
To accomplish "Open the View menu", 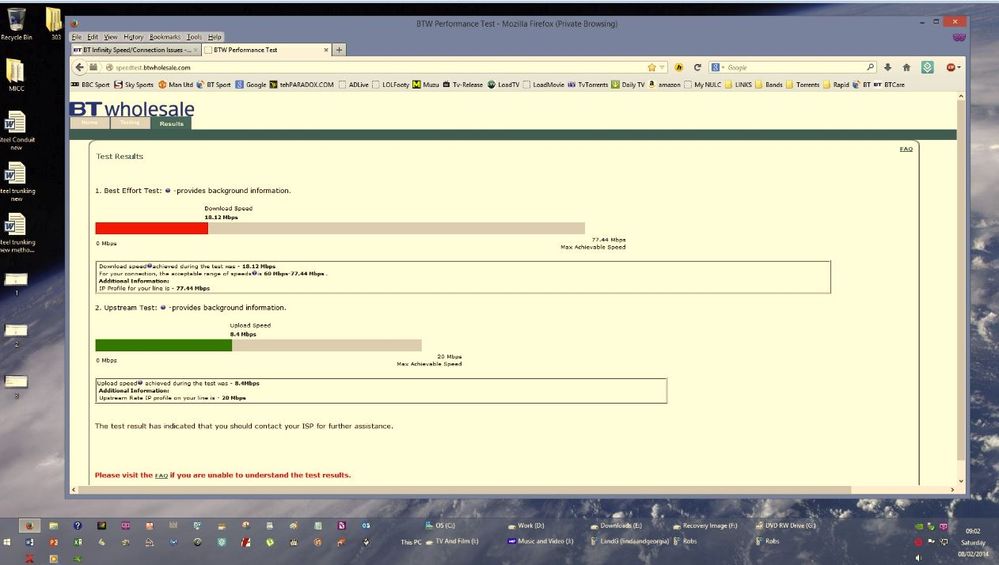I will [111, 37].
